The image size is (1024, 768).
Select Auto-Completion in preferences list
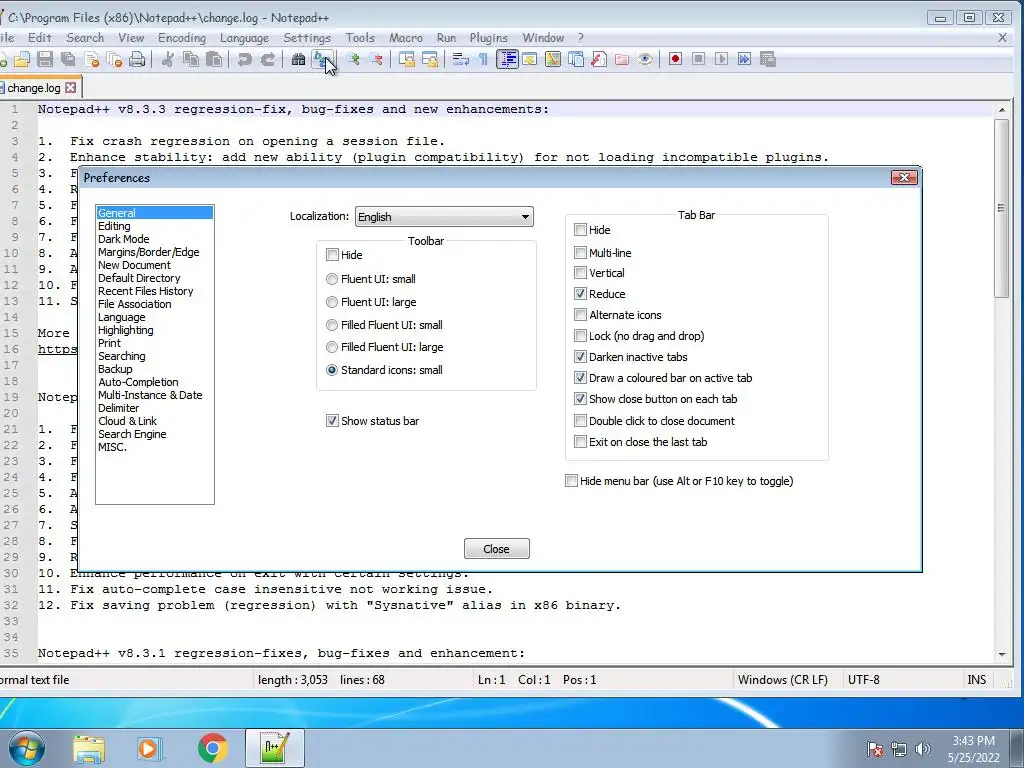(138, 382)
